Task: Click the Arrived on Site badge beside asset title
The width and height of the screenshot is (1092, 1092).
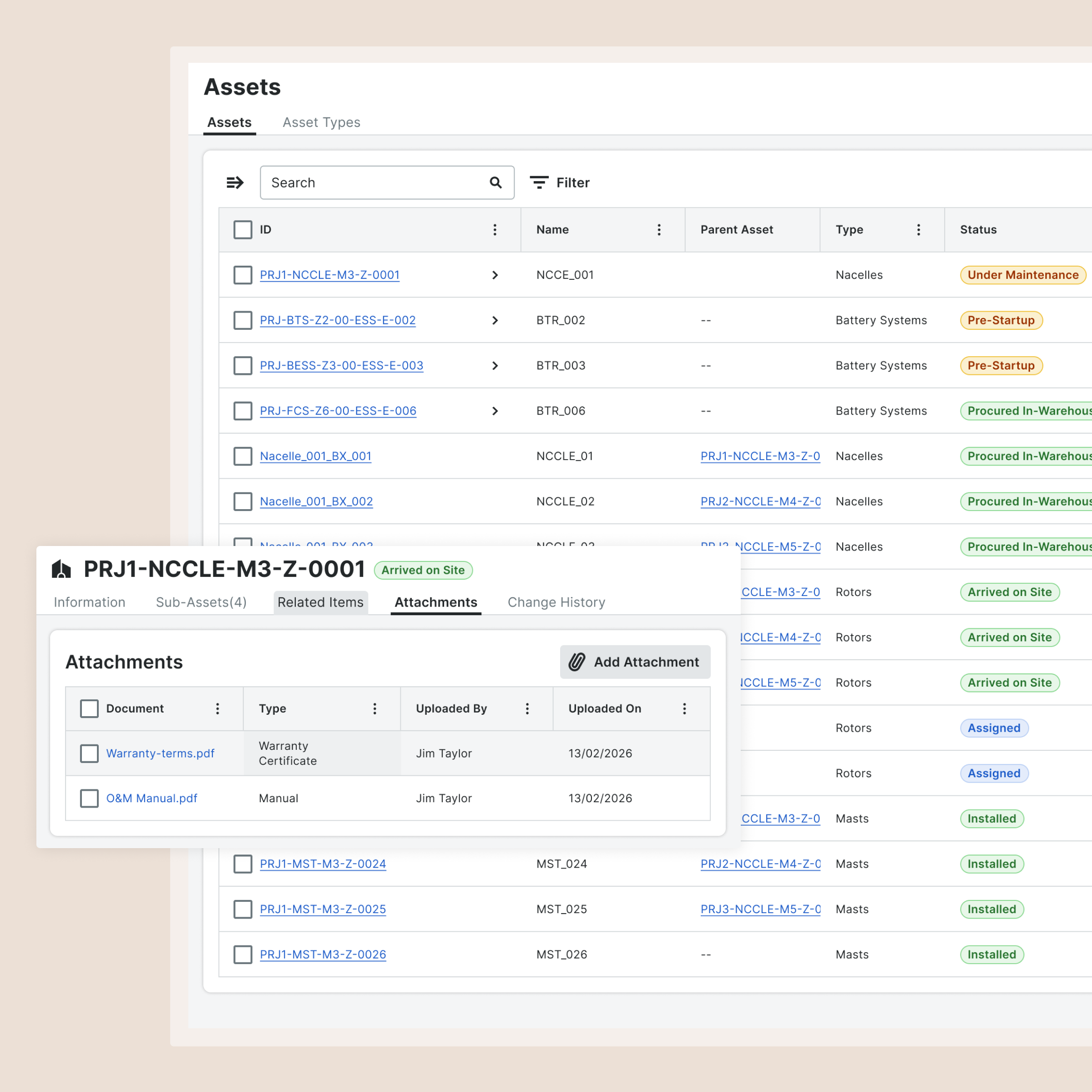Action: click(x=423, y=570)
